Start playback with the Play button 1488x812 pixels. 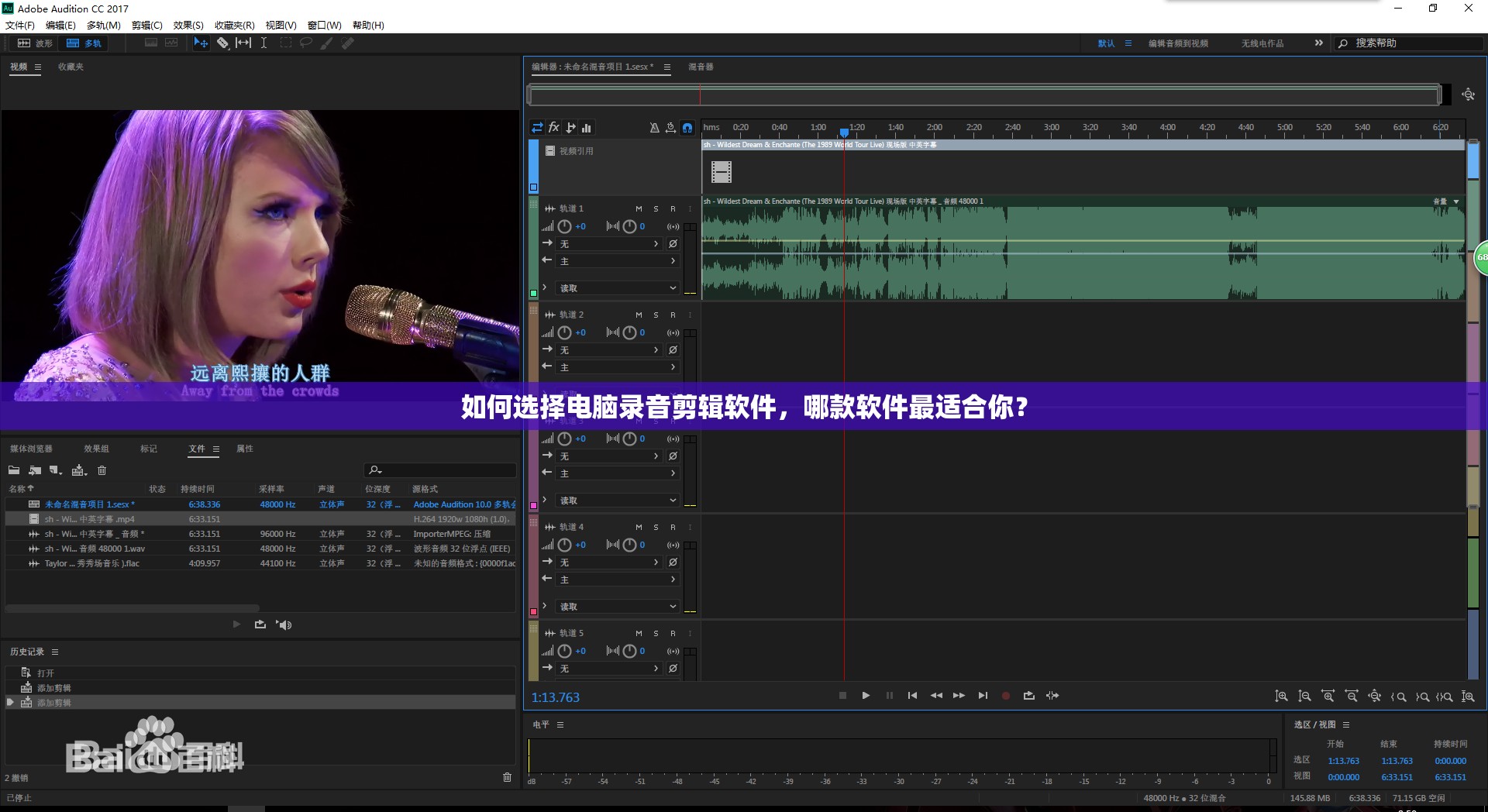click(866, 696)
